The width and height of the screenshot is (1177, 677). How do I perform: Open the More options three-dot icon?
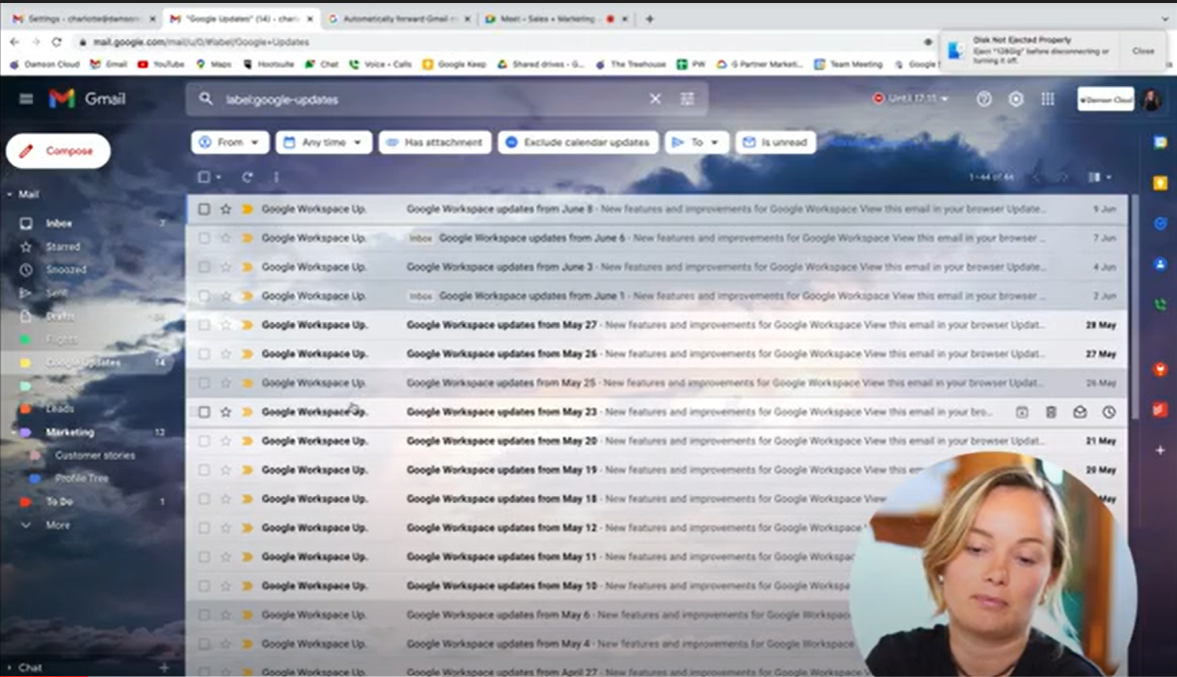coord(276,177)
